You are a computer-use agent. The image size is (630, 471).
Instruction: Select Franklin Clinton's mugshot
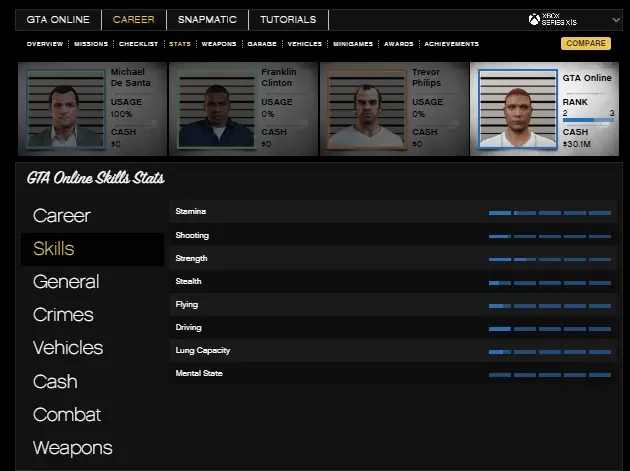[217, 109]
